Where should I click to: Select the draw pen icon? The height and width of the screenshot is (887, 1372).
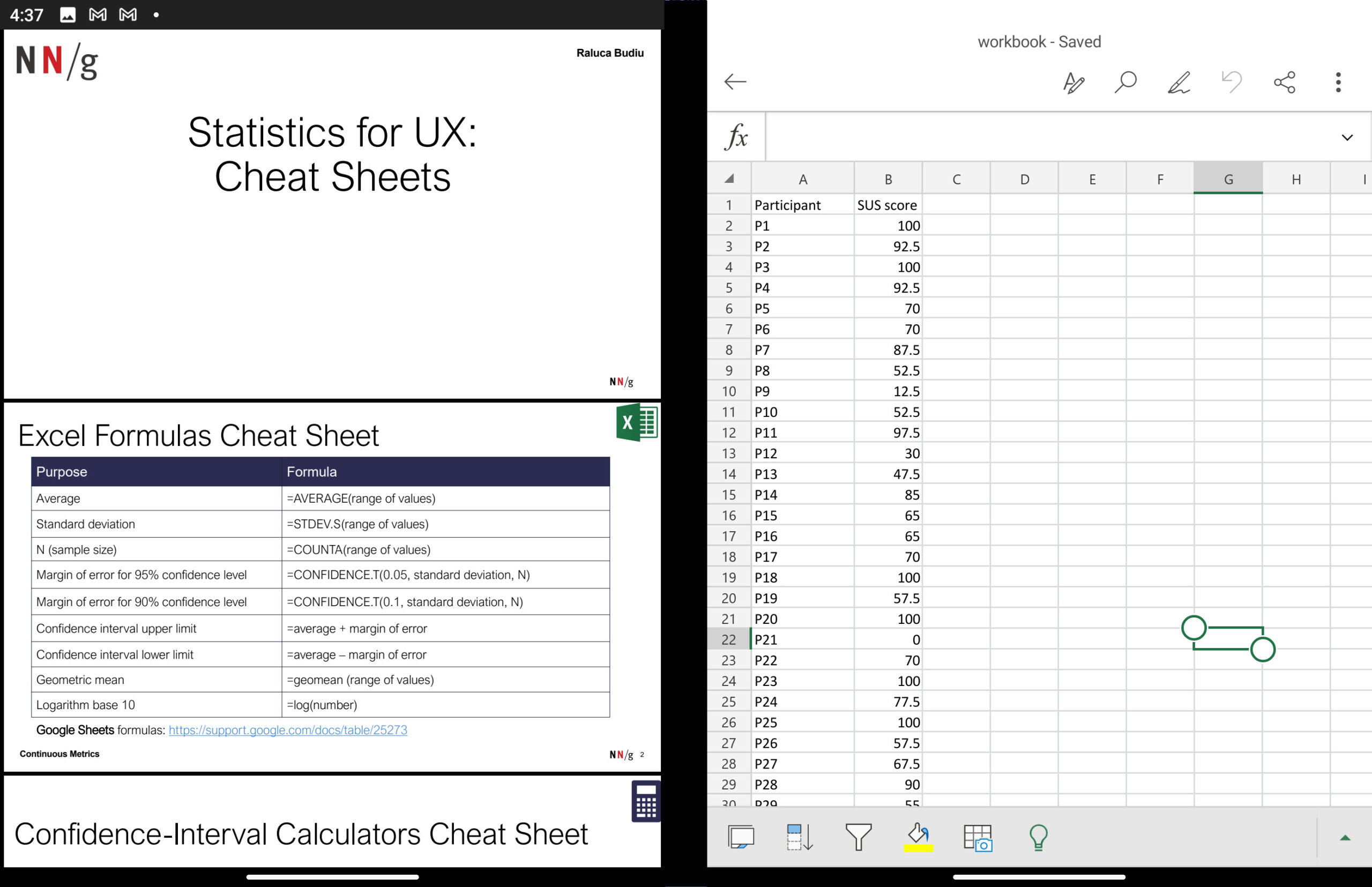(1179, 83)
